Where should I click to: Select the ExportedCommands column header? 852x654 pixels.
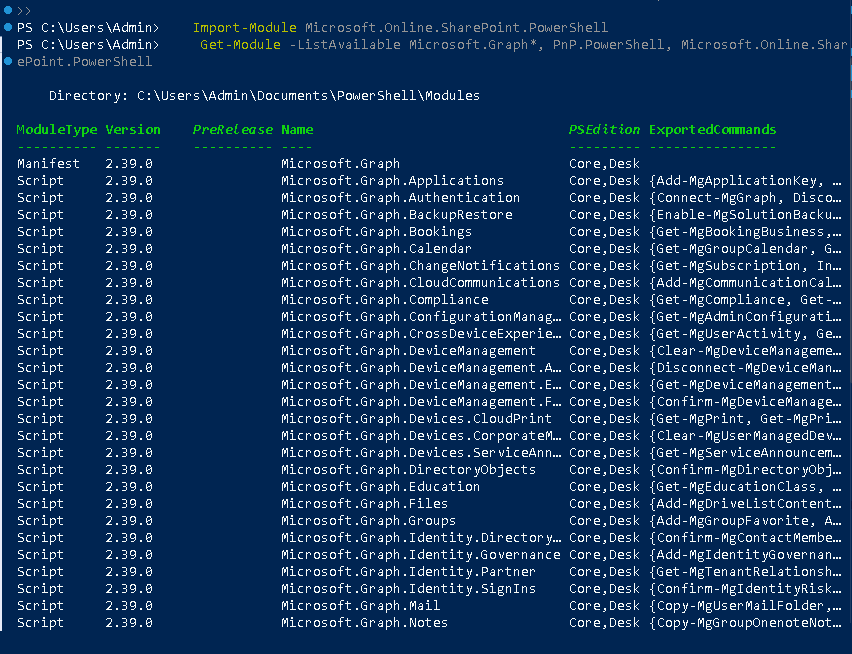point(712,130)
